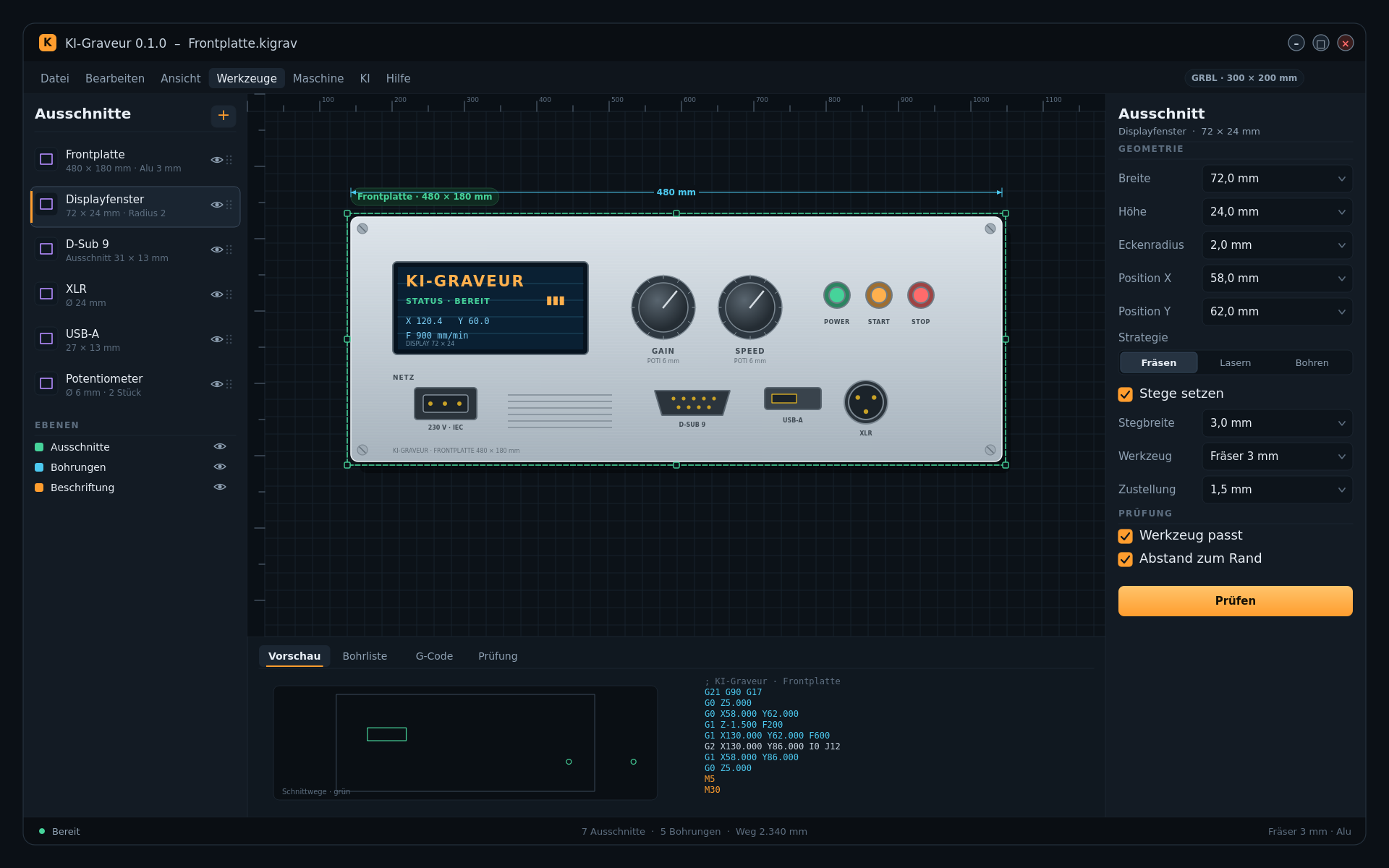This screenshot has height=868, width=1389.
Task: Click the GRBL 300 × 200 mm badge
Action: 1244,78
